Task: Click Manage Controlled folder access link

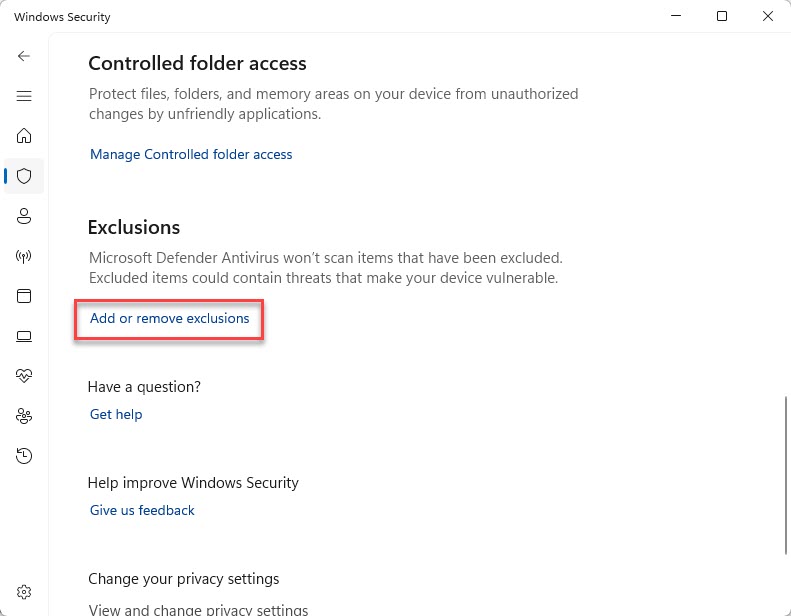Action: click(x=191, y=154)
